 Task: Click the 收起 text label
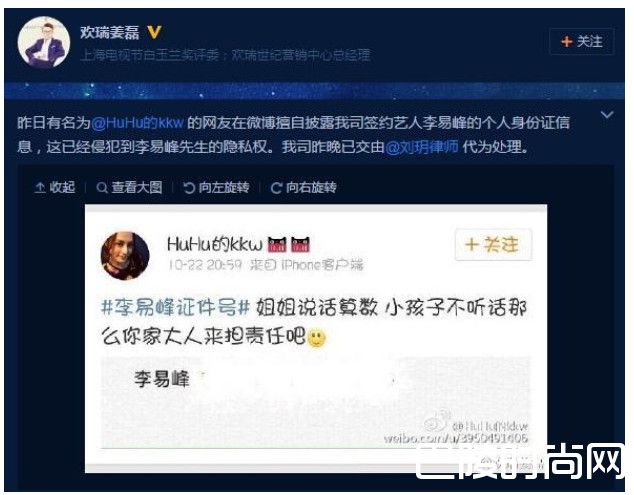coord(62,187)
